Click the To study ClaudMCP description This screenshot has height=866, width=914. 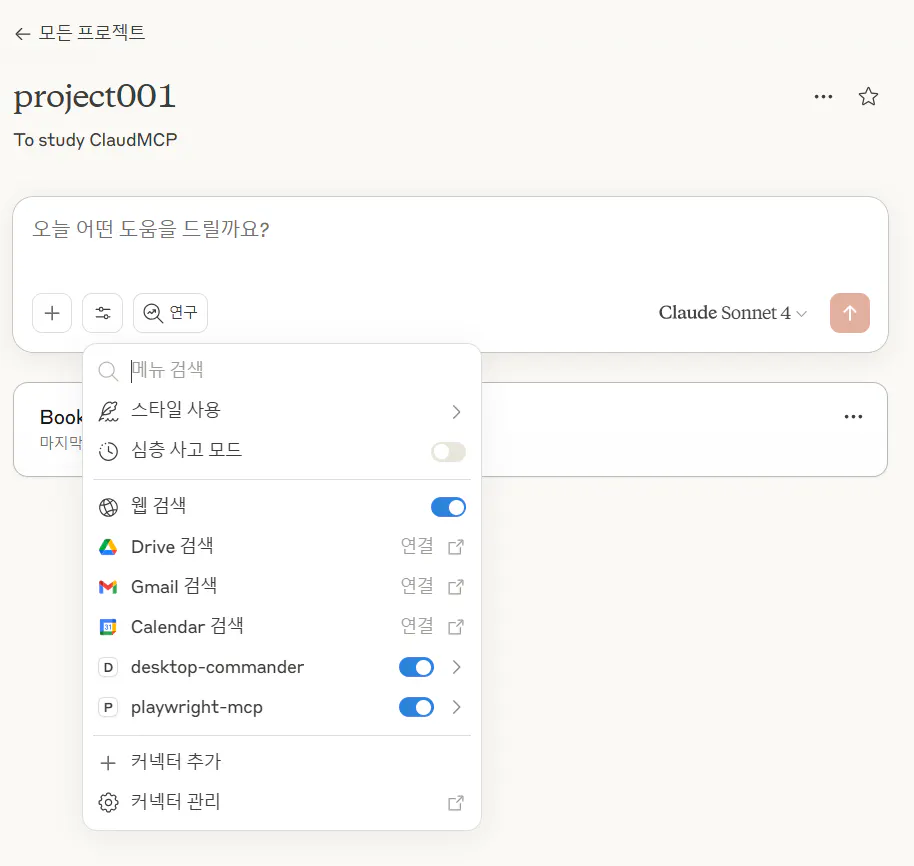(96, 140)
